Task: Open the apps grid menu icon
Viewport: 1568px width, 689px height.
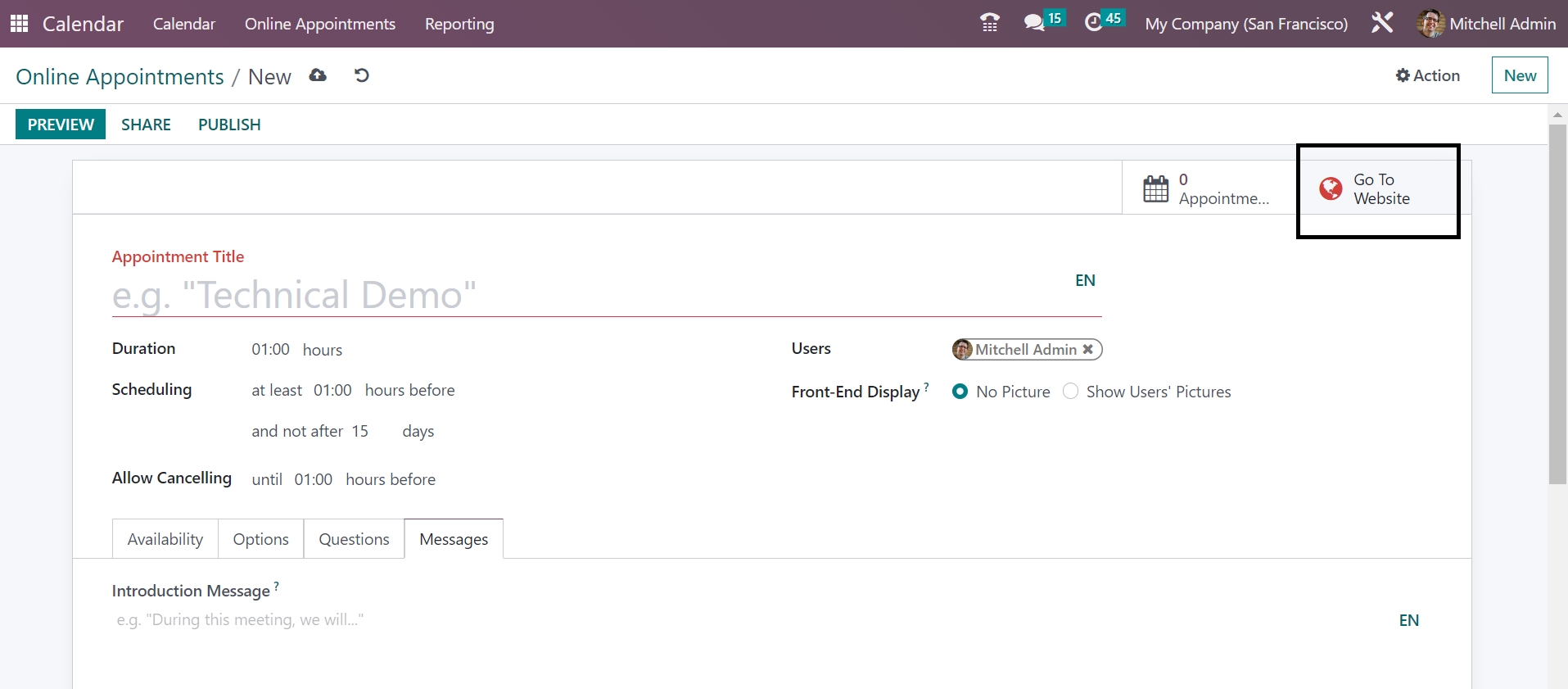Action: (19, 24)
